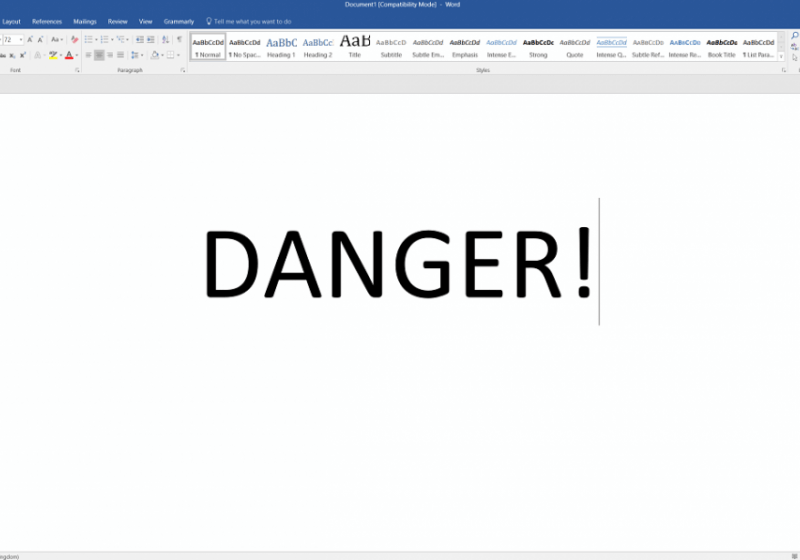Click the Tell me what you want to do box
The width and height of the screenshot is (800, 560).
(253, 21)
